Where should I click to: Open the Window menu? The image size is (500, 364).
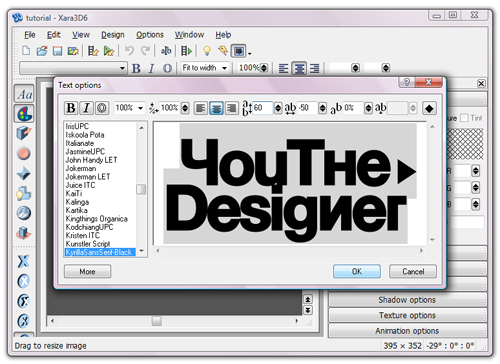pyautogui.click(x=189, y=35)
